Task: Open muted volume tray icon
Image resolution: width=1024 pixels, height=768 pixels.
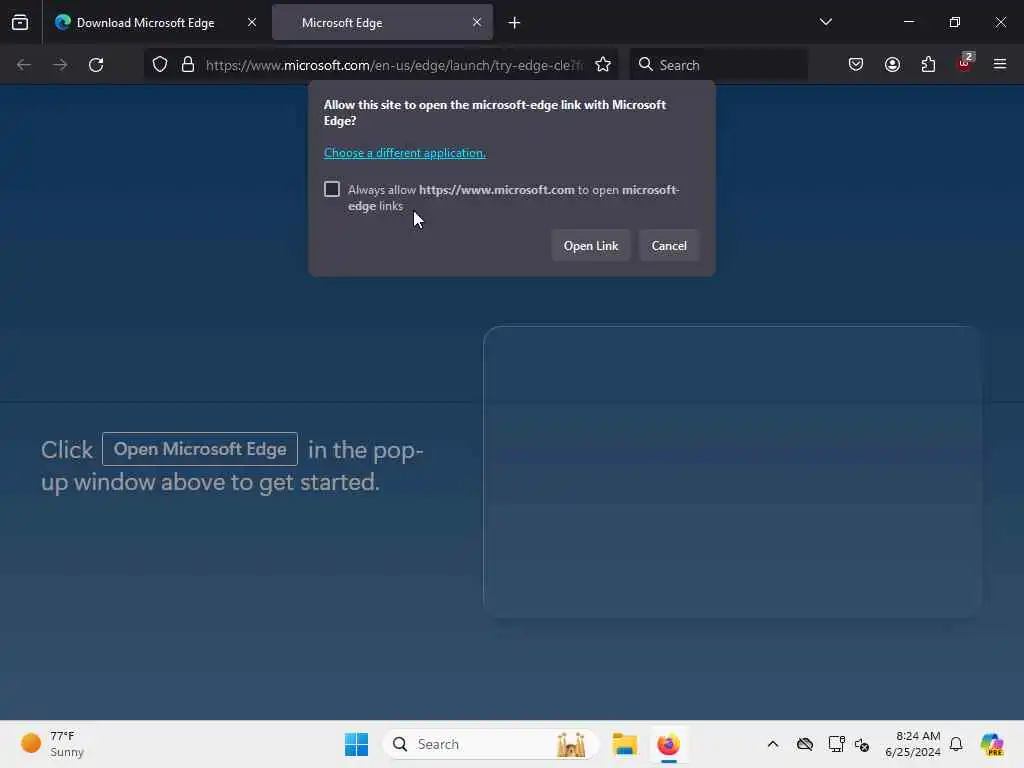Action: tap(862, 744)
